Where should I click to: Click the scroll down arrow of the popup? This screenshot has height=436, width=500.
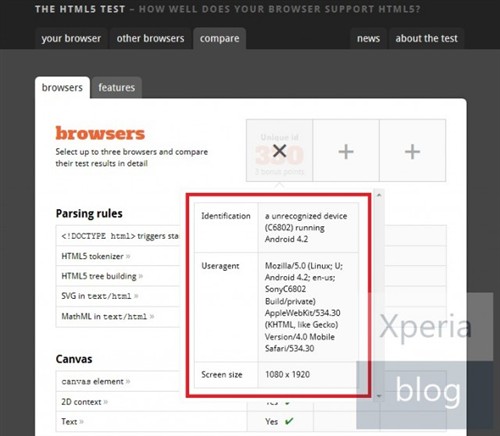tap(379, 396)
